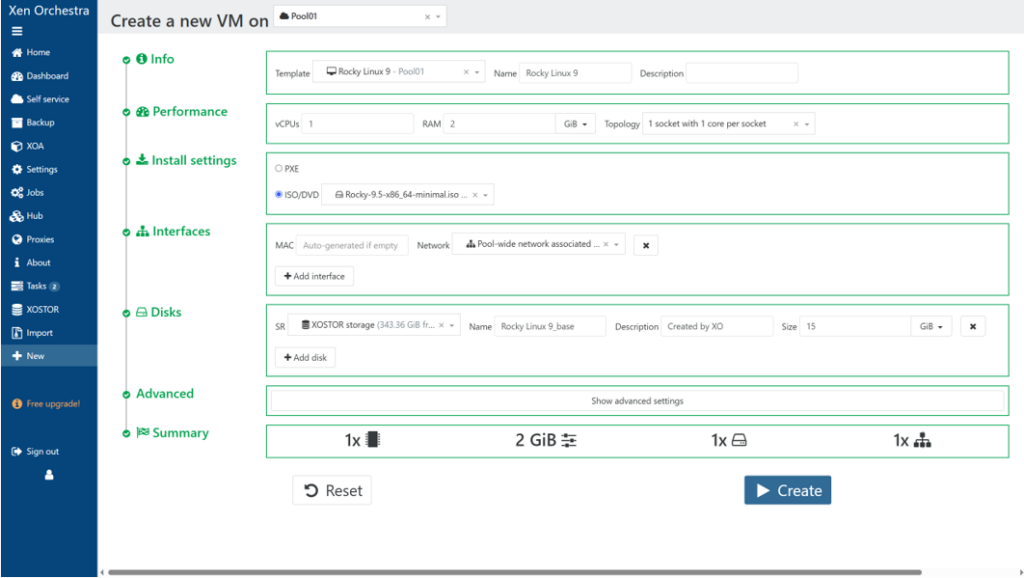Click the horizontal scrollbar at the bottom
Screen dimensions: 1024x578
(x=514, y=572)
